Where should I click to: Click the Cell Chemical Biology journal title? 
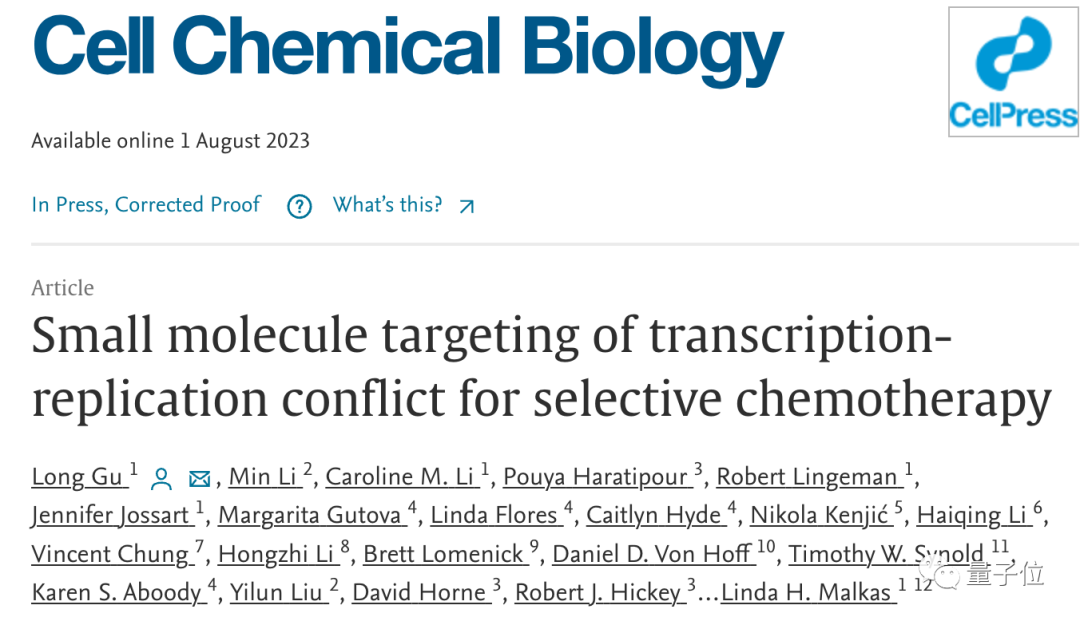click(x=407, y=47)
